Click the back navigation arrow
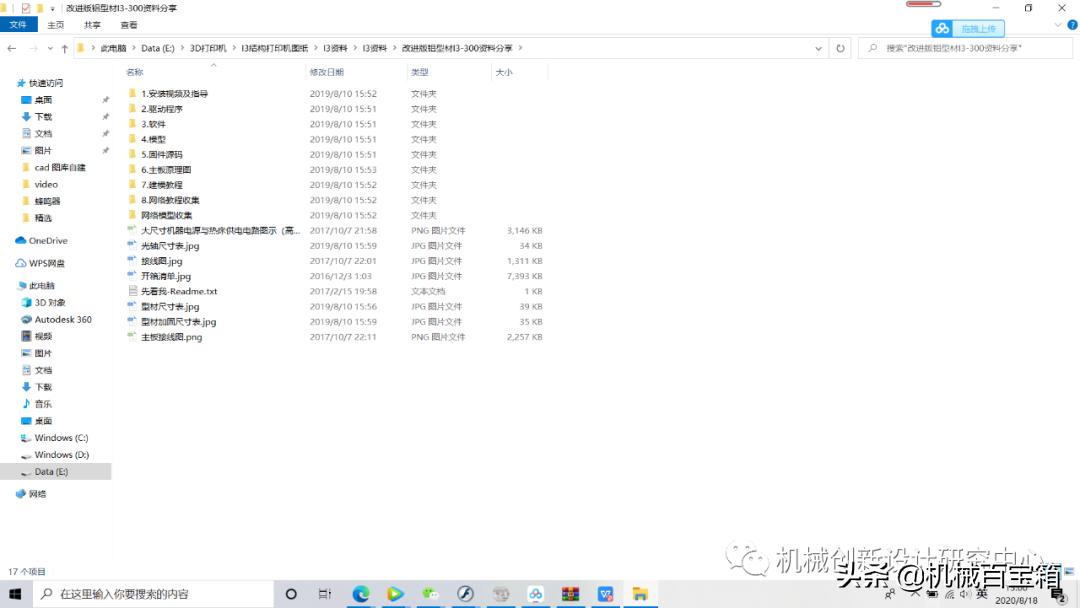 click(12, 47)
